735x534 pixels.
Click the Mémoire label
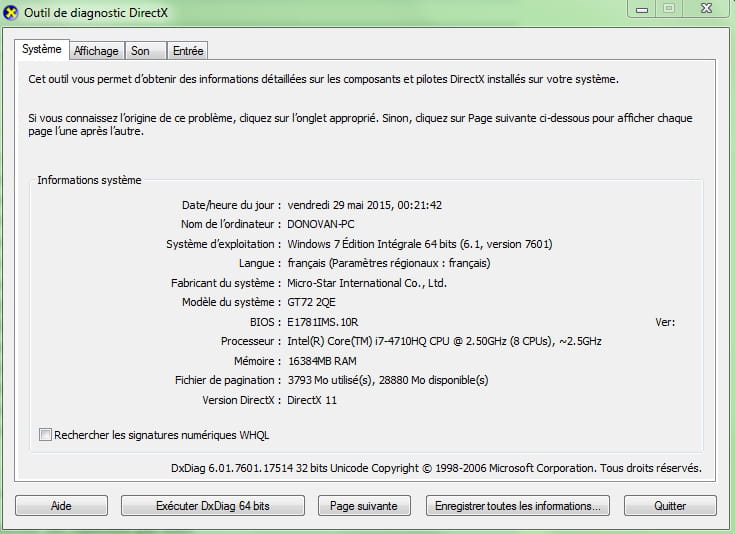point(257,361)
